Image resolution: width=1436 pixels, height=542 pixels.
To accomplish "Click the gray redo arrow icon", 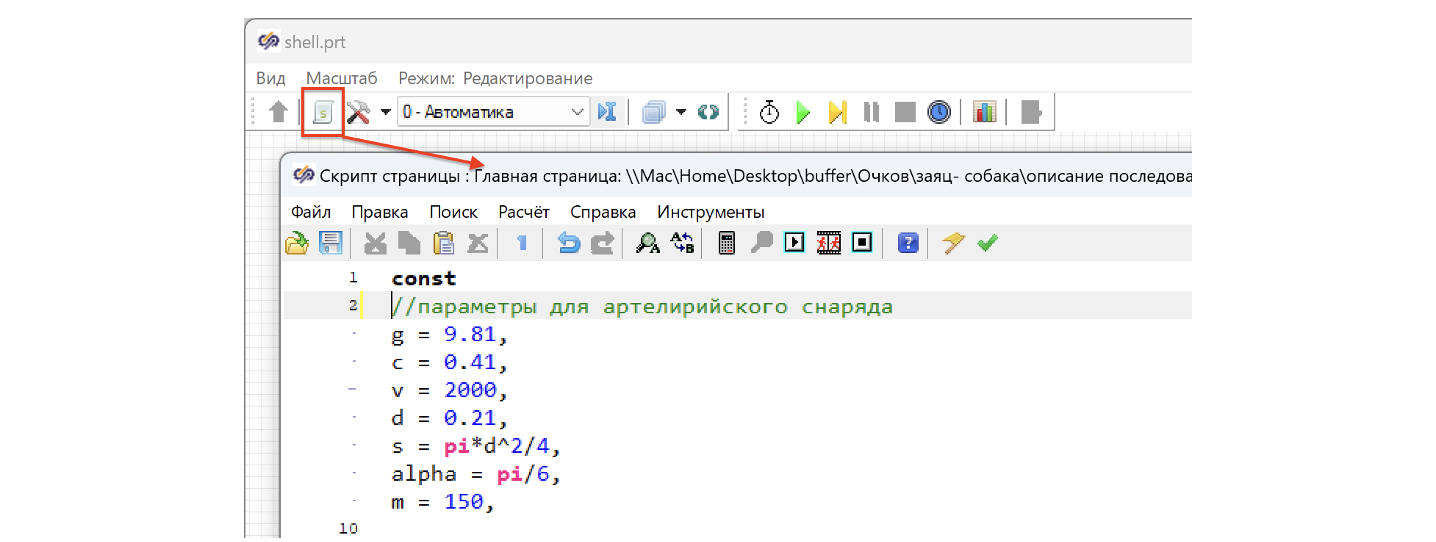I will (x=602, y=243).
